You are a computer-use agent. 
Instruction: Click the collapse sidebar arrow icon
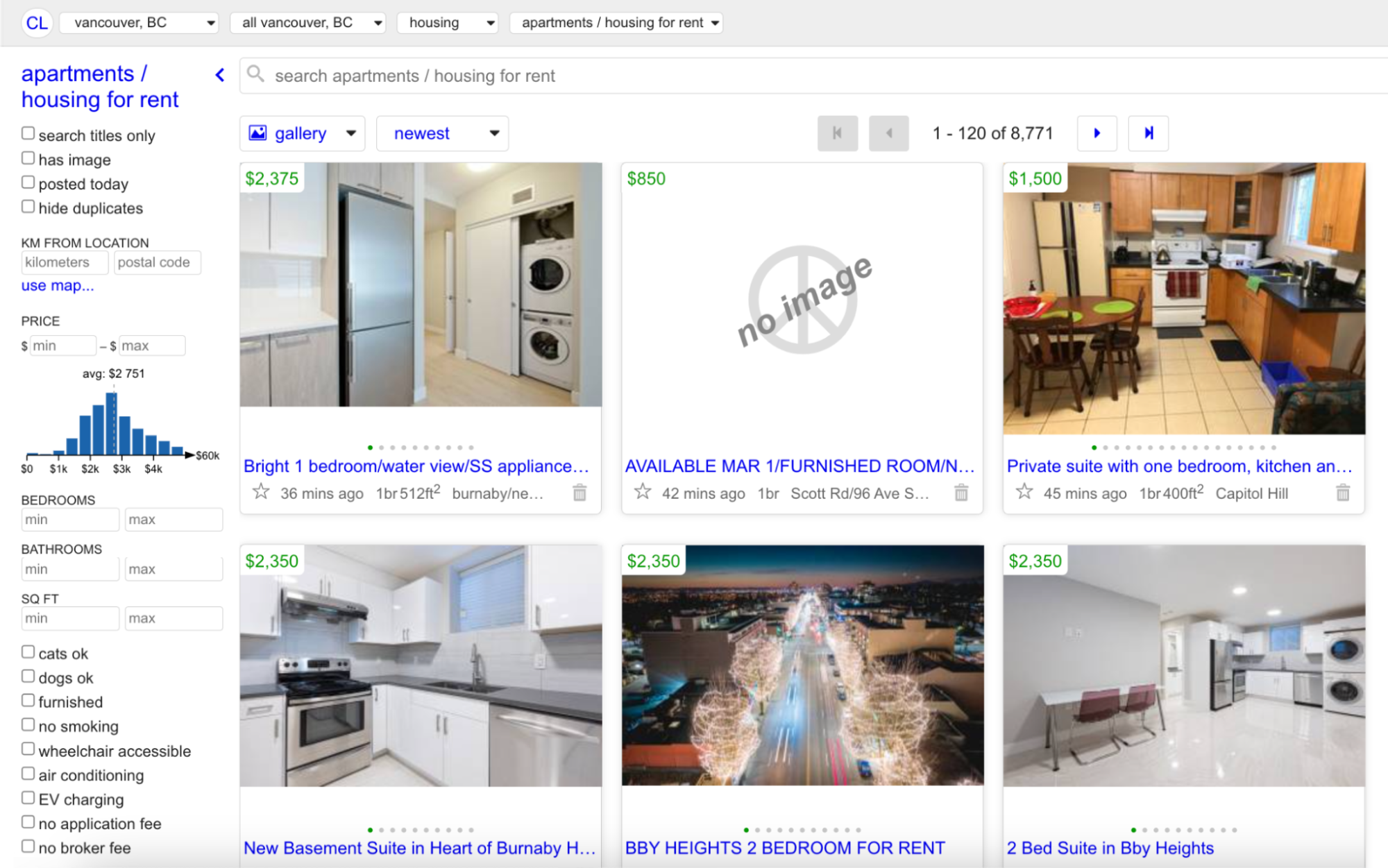(221, 75)
